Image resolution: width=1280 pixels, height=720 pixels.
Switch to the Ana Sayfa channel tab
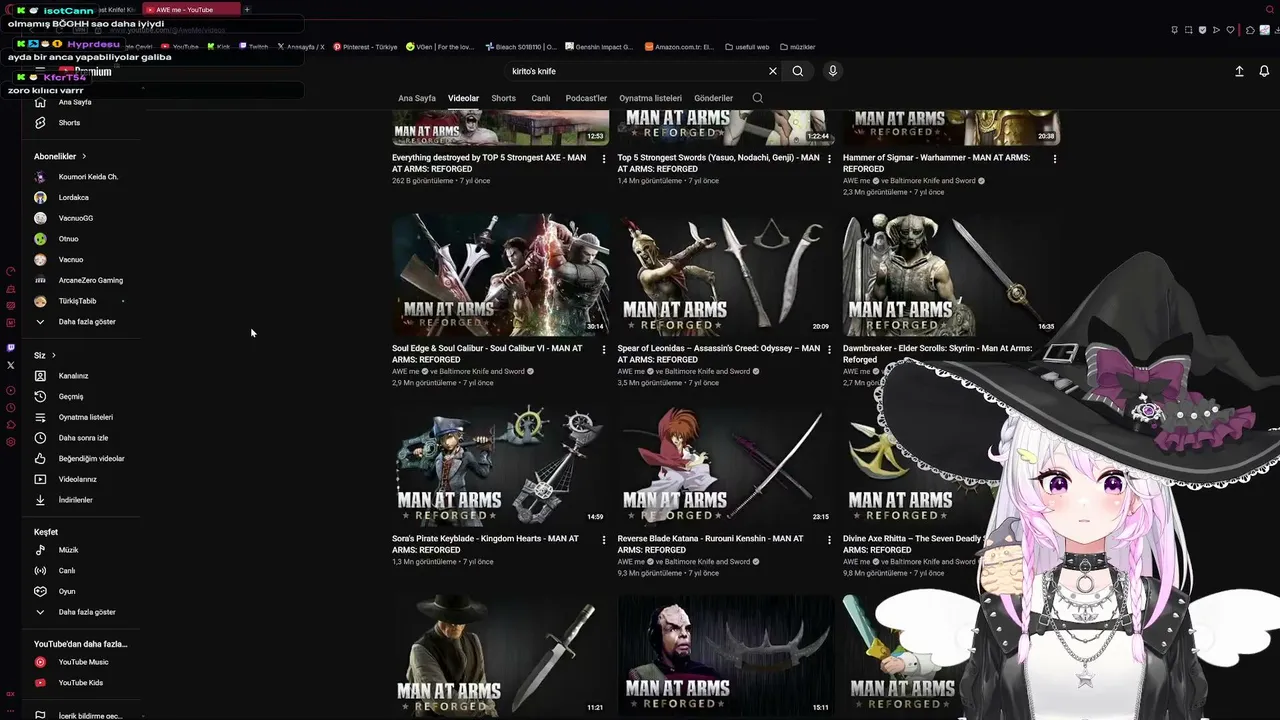click(417, 98)
